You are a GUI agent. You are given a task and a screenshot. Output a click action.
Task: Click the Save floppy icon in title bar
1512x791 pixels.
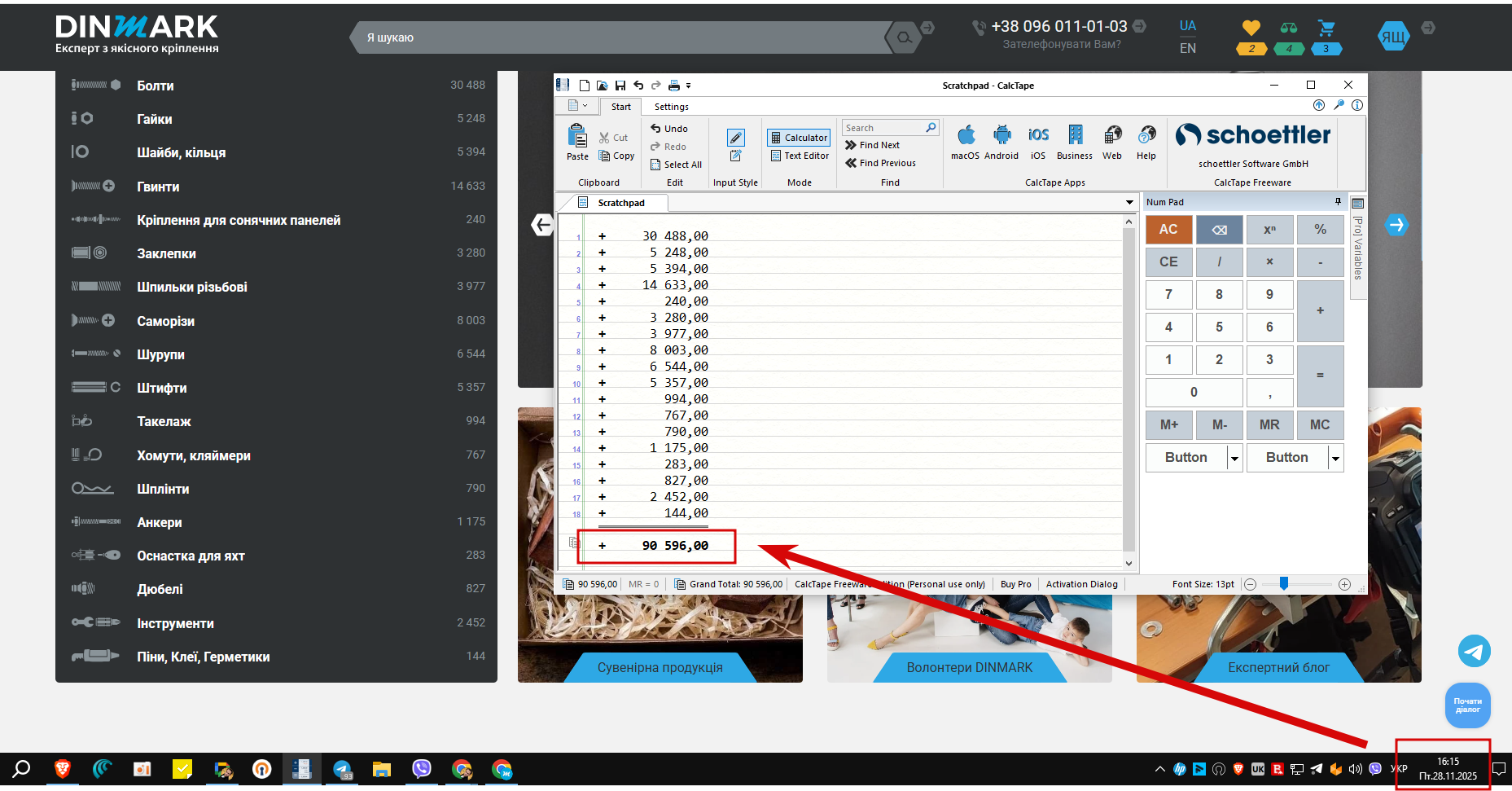click(x=620, y=85)
